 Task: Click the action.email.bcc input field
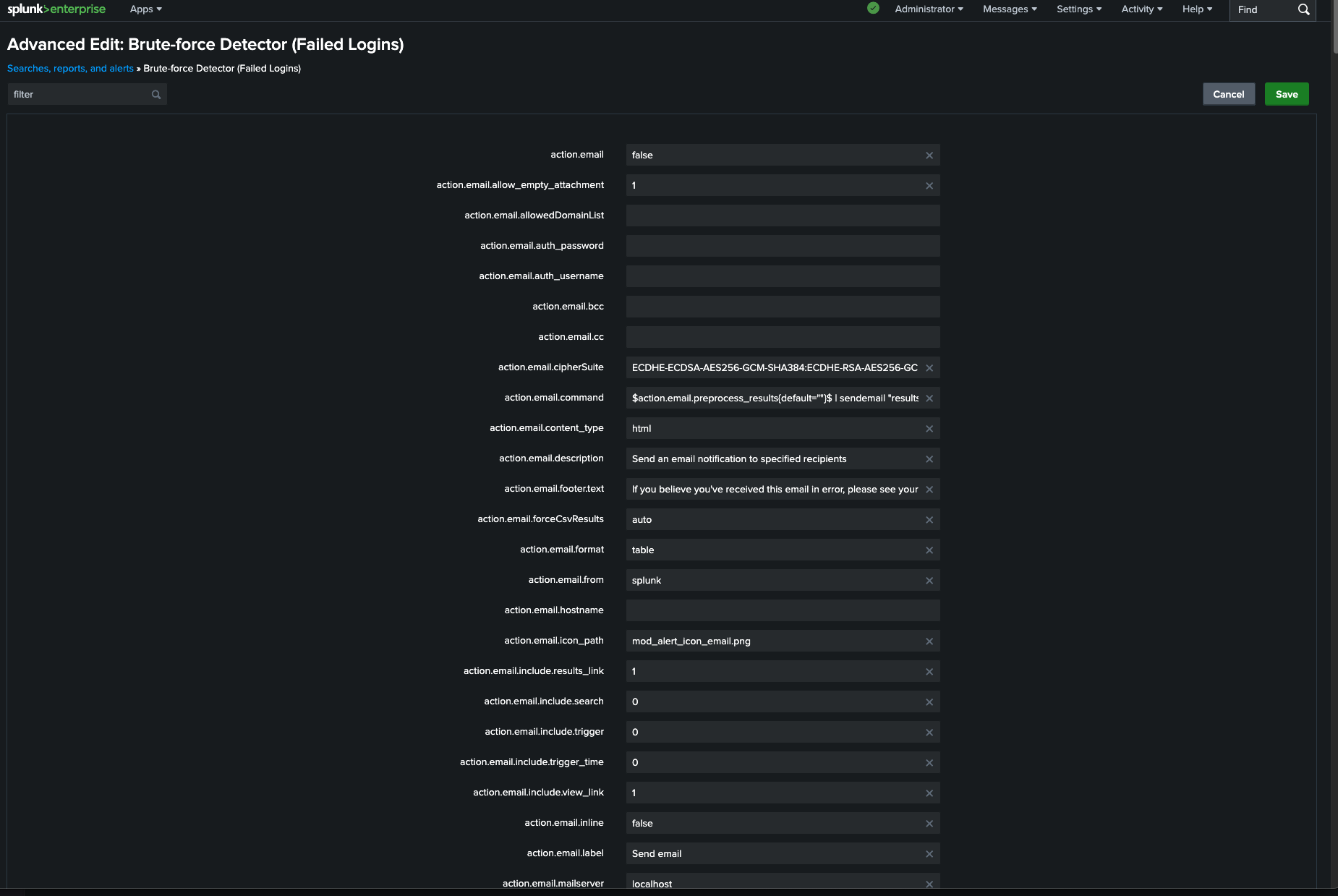[x=783, y=307]
